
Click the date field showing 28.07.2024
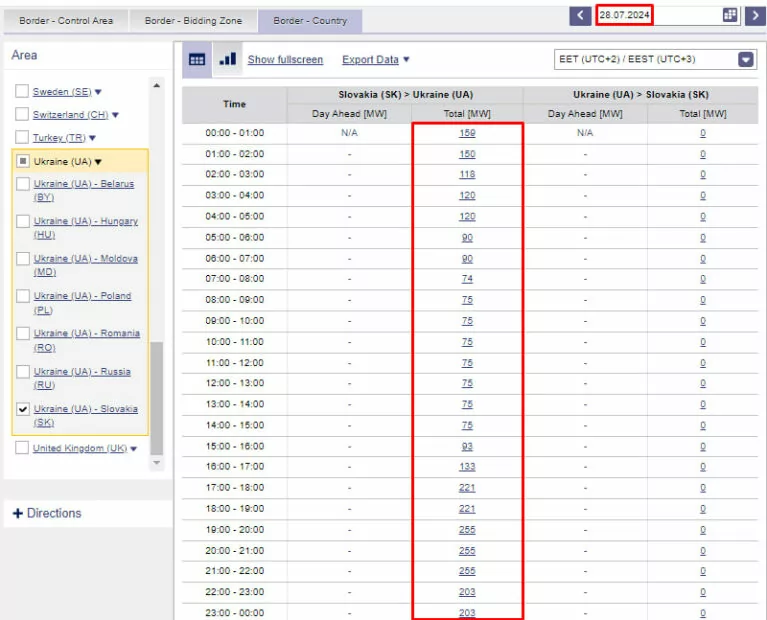[624, 15]
